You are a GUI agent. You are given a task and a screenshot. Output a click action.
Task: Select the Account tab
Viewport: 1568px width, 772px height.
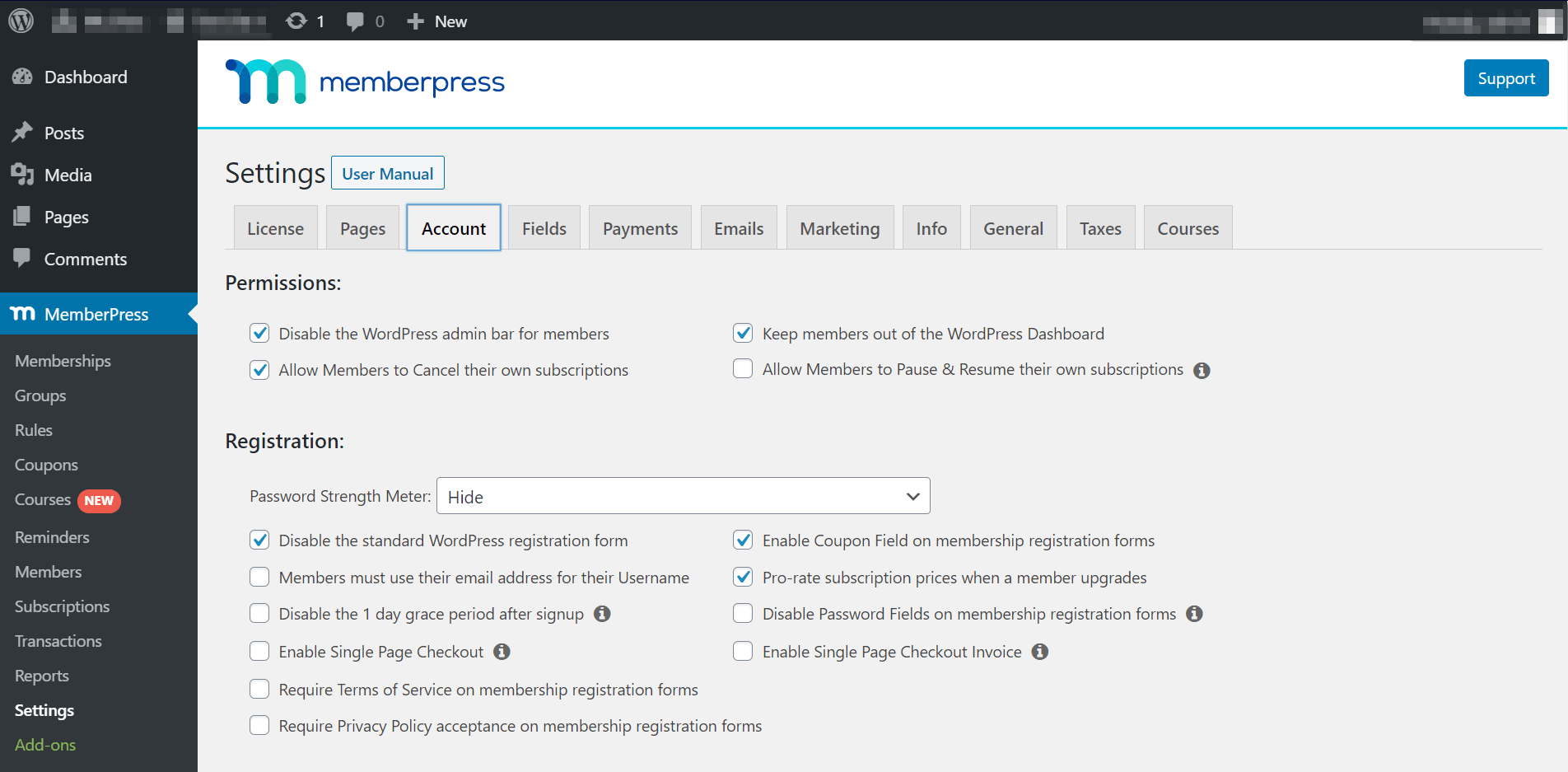[454, 228]
